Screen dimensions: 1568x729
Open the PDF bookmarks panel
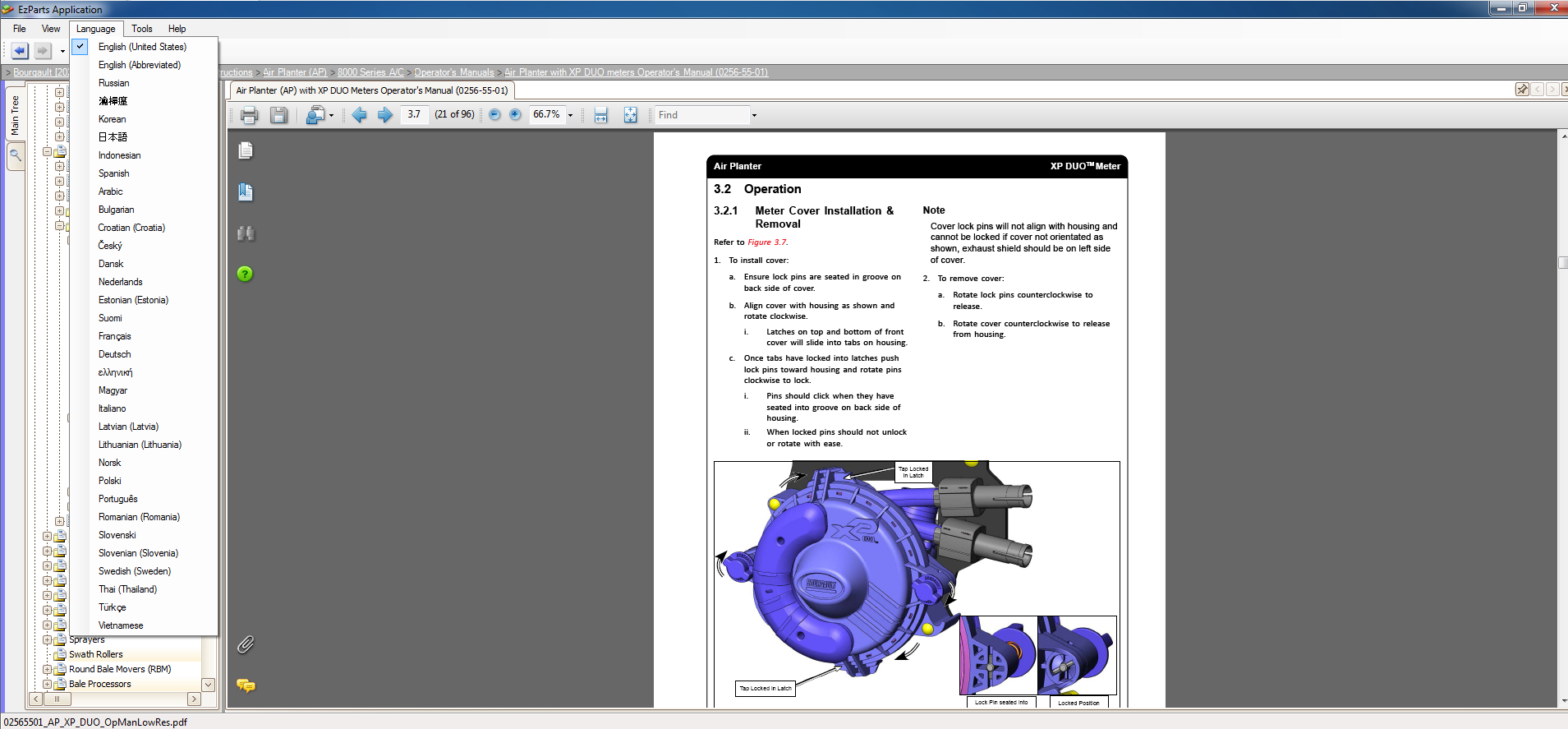246,192
